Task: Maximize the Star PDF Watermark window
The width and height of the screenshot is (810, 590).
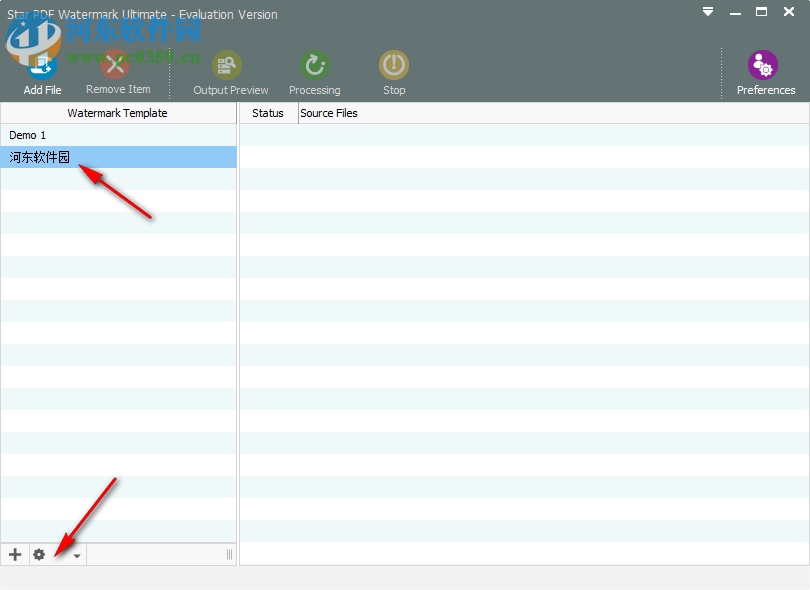Action: click(761, 11)
